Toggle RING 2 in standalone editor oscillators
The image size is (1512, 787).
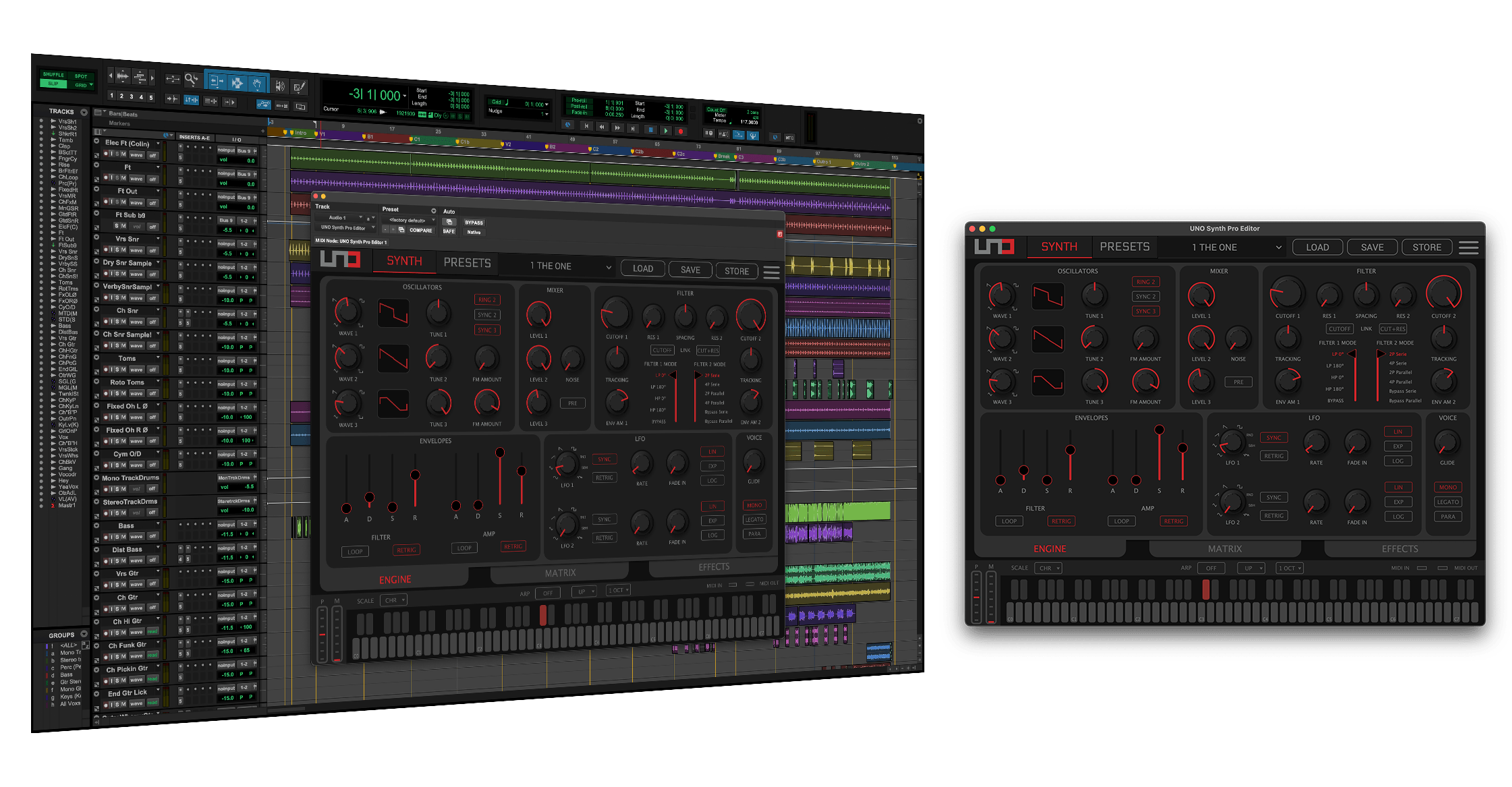(x=1145, y=282)
